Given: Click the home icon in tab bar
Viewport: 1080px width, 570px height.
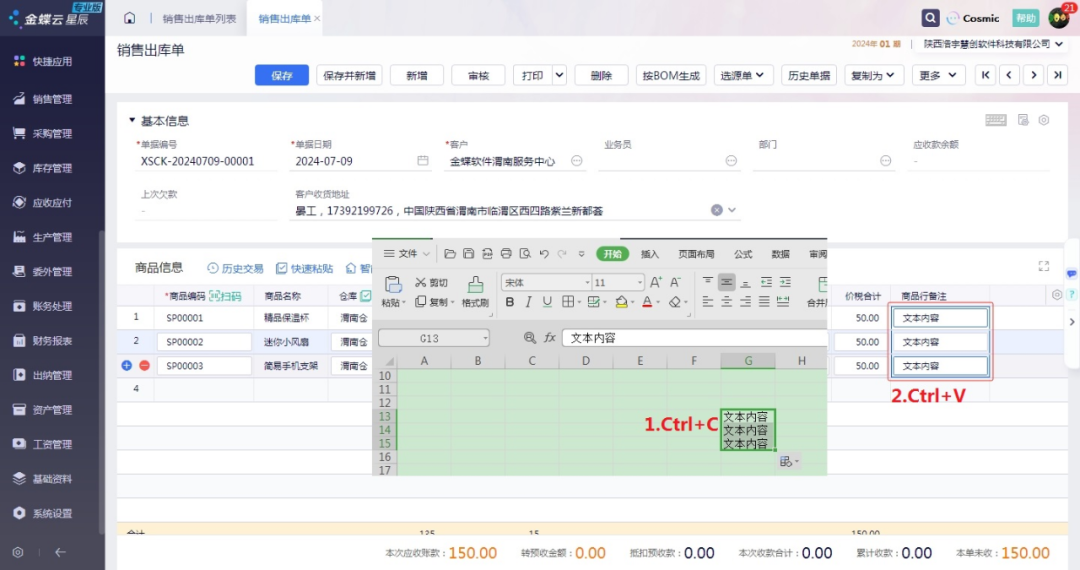Looking at the screenshot, I should (x=129, y=18).
